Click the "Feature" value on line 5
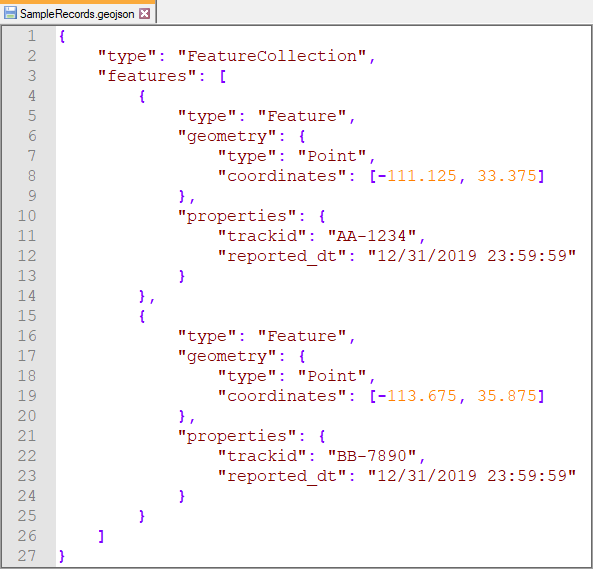593x569 pixels. 302,116
